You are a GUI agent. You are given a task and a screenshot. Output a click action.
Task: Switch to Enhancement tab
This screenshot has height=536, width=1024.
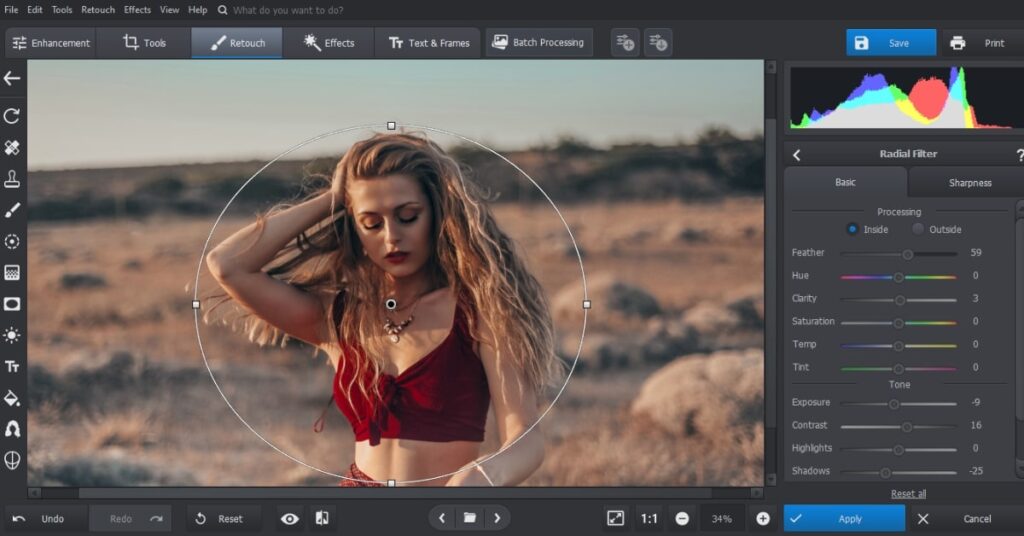(x=51, y=43)
